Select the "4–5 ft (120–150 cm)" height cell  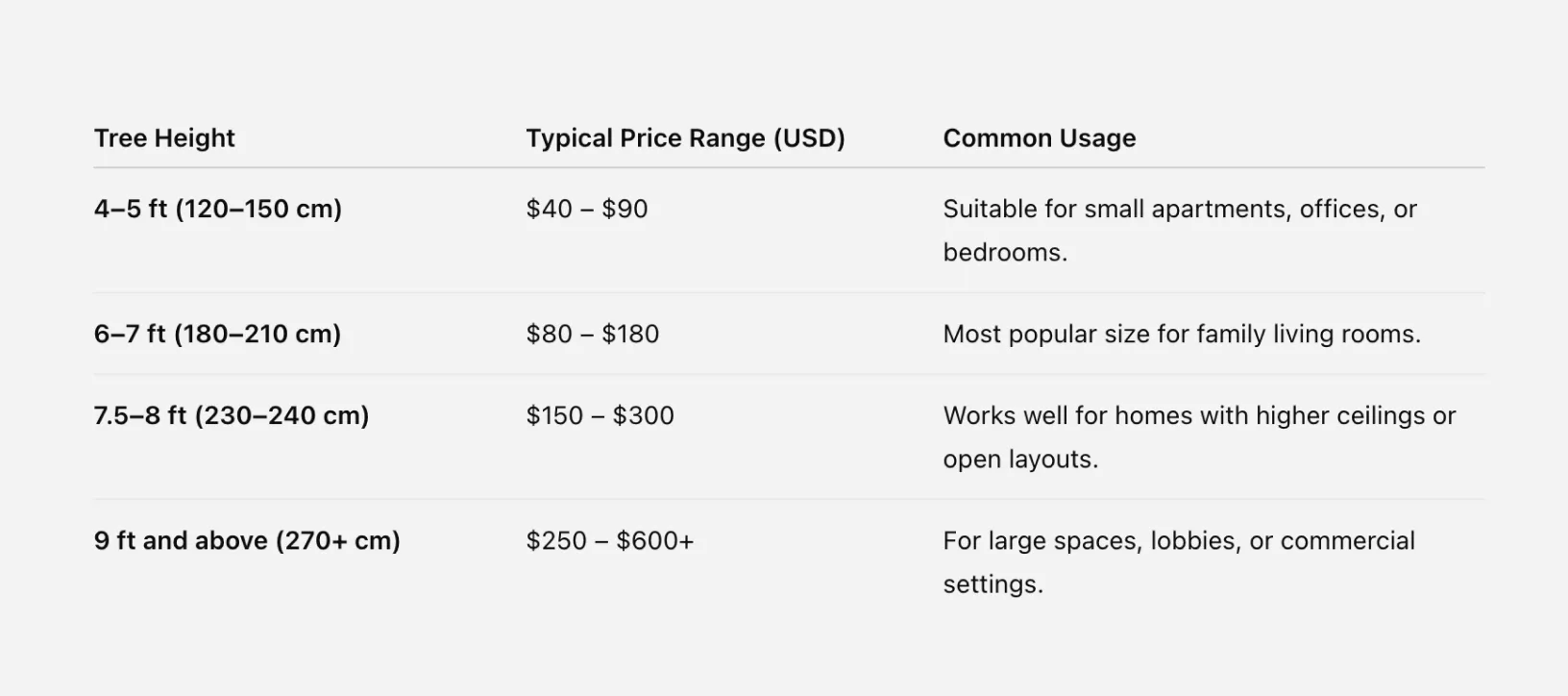(x=218, y=210)
